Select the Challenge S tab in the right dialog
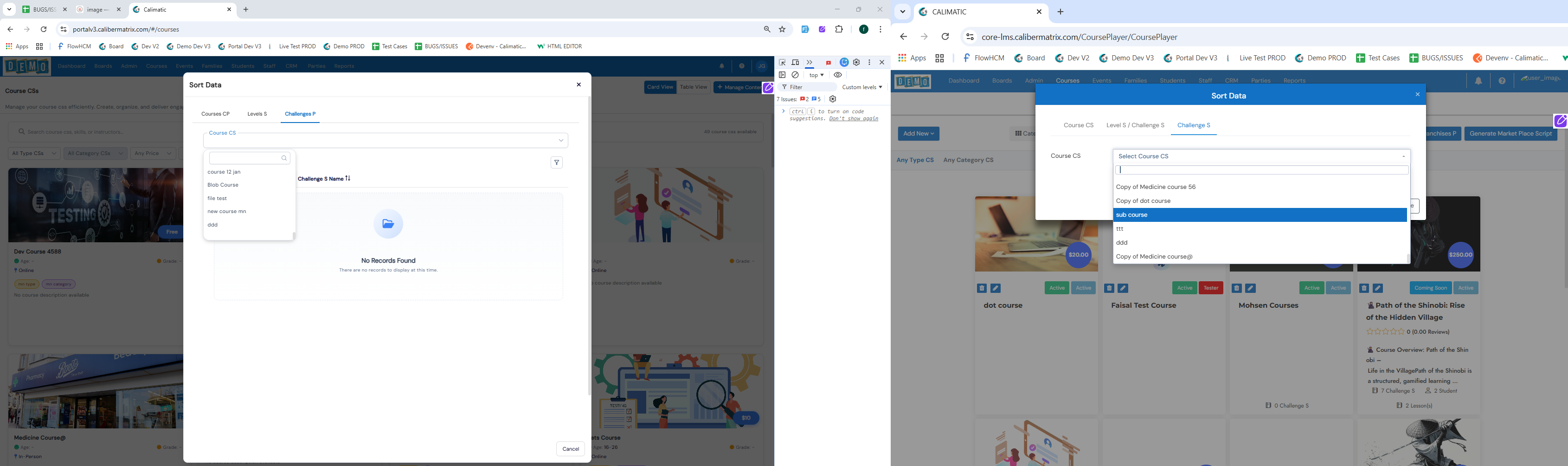The image size is (1568, 466). point(1194,125)
